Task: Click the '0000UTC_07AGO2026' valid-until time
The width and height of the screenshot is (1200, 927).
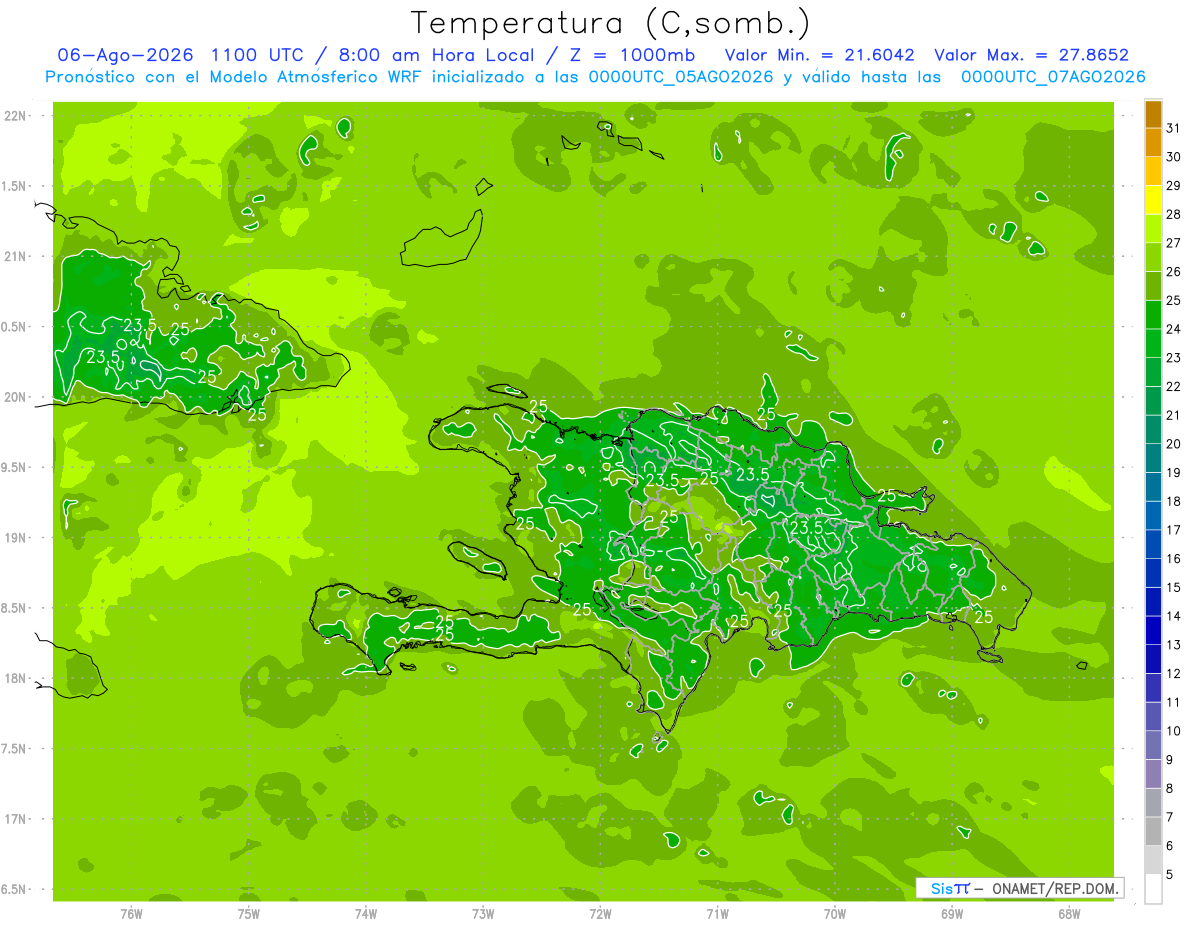Action: point(1052,77)
